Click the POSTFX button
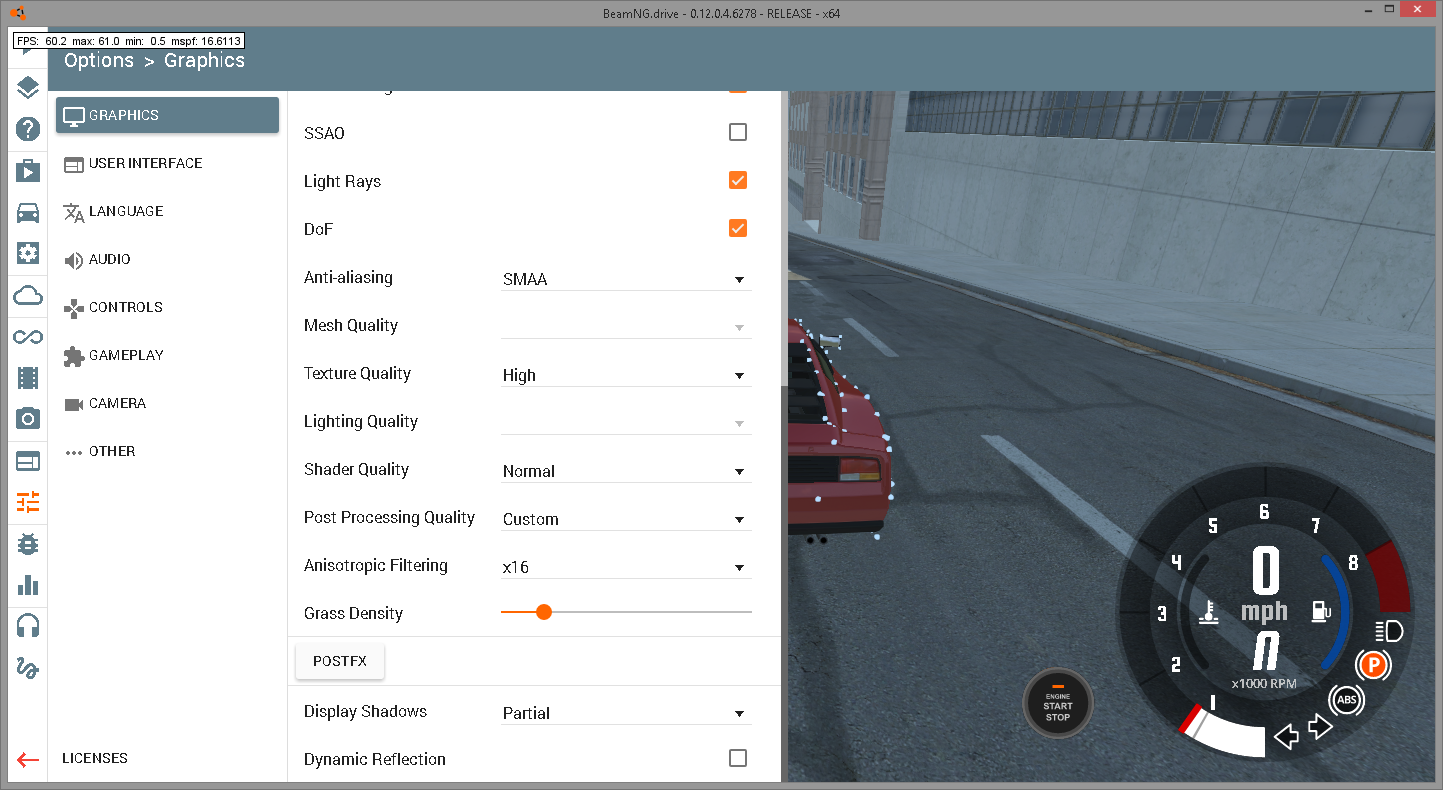The image size is (1443, 790). [x=340, y=661]
